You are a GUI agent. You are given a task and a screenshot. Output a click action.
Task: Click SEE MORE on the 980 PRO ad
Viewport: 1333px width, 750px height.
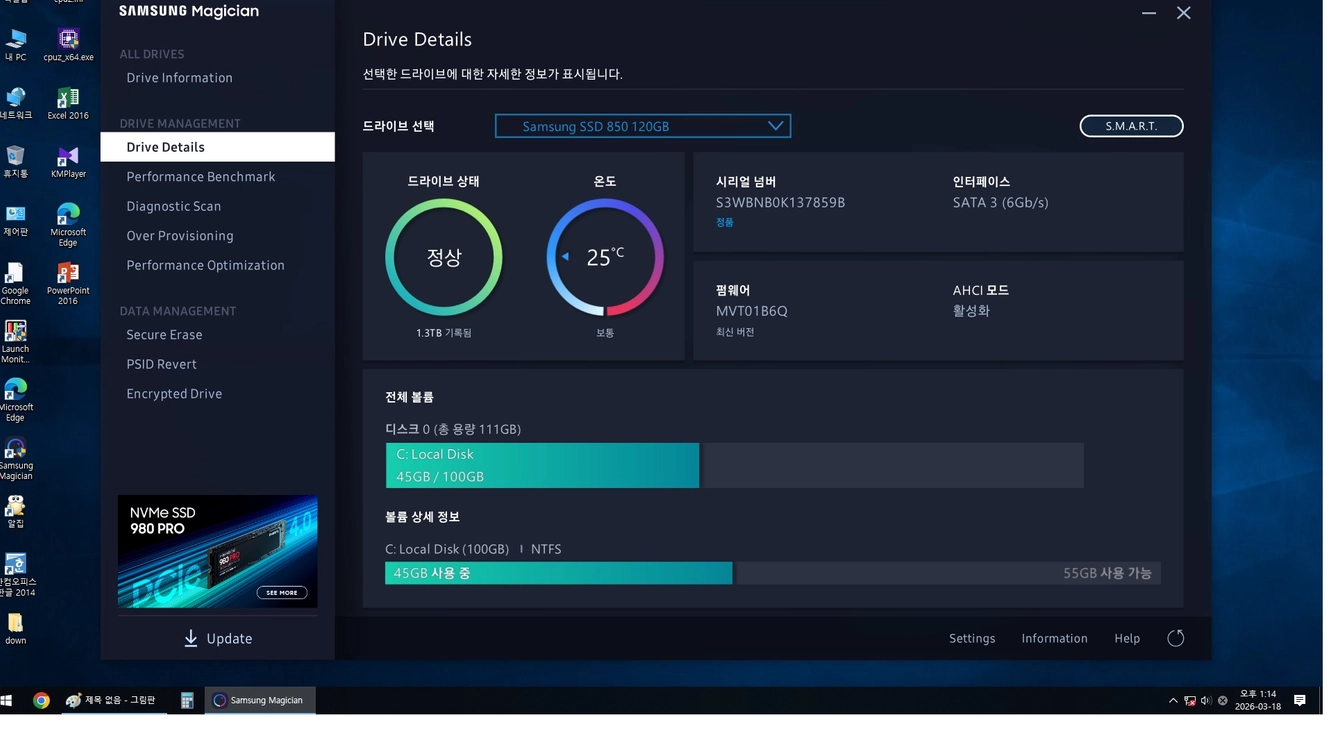(x=282, y=592)
